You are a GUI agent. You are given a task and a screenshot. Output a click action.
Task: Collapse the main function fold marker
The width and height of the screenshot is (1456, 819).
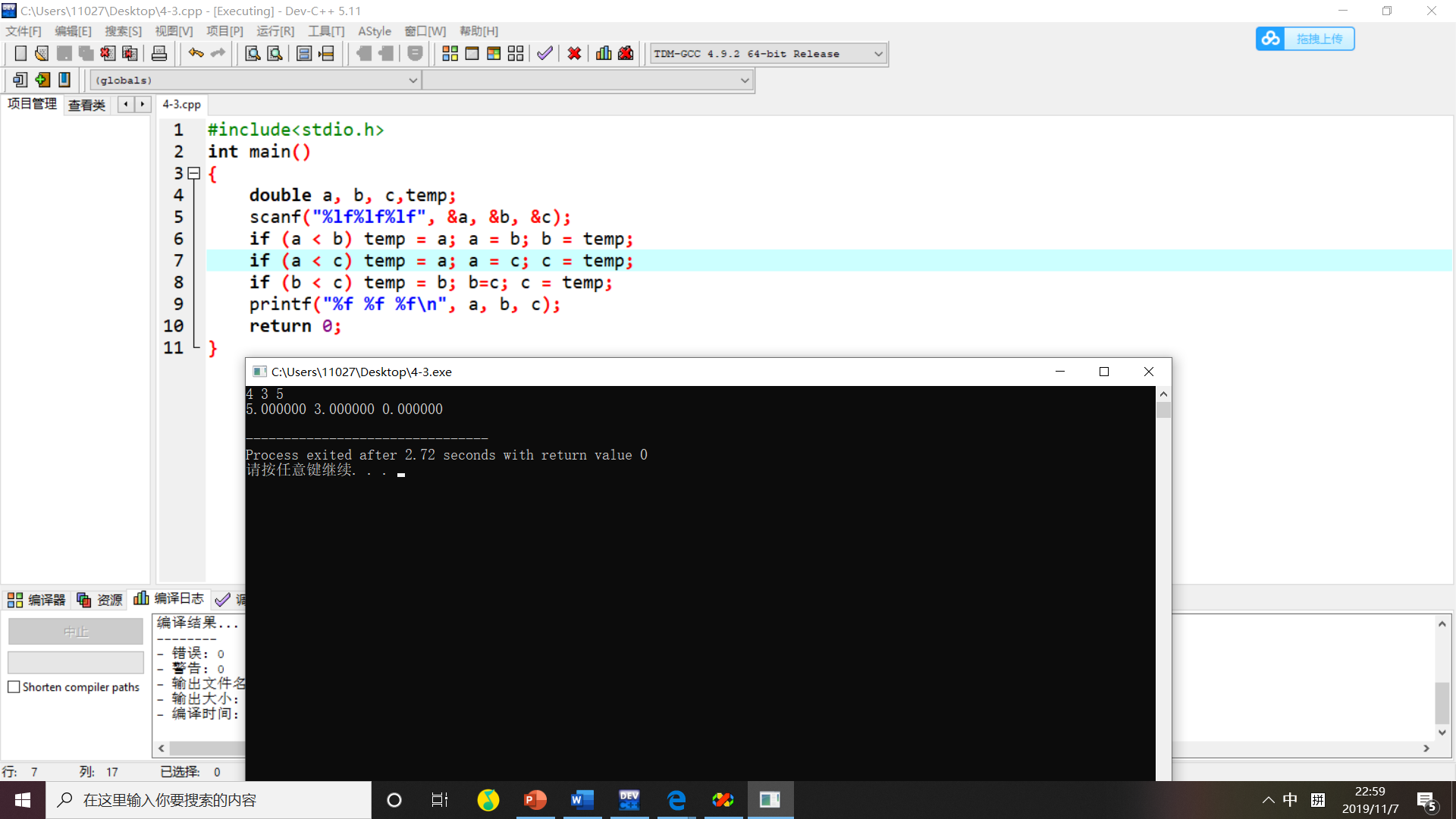194,174
